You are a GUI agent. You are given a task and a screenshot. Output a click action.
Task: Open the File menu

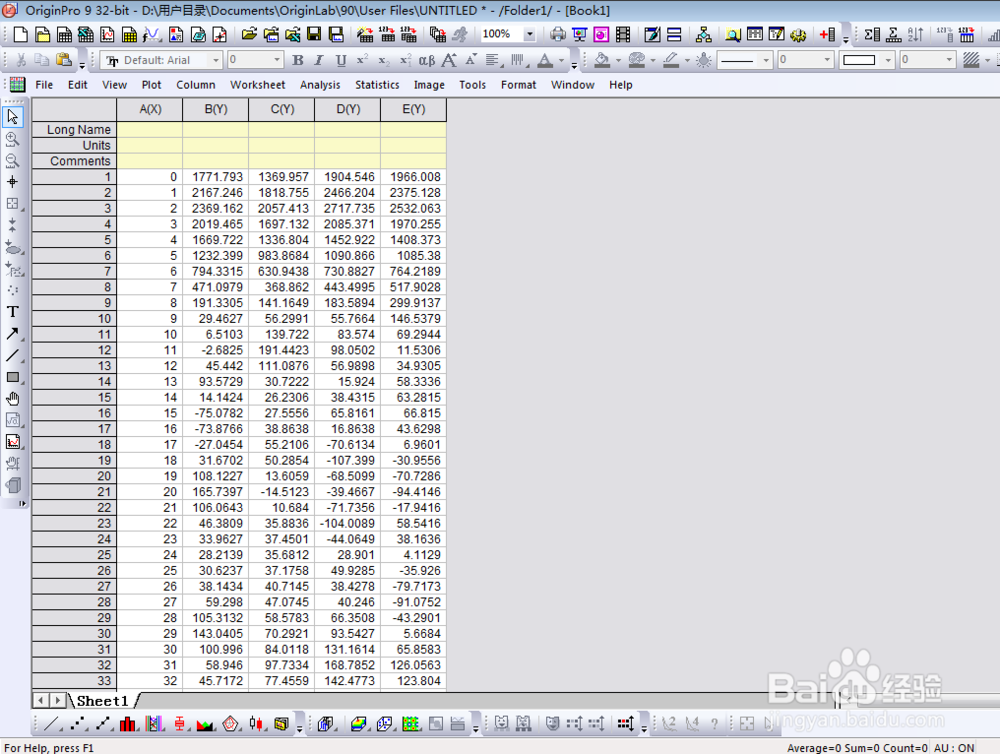coord(44,85)
